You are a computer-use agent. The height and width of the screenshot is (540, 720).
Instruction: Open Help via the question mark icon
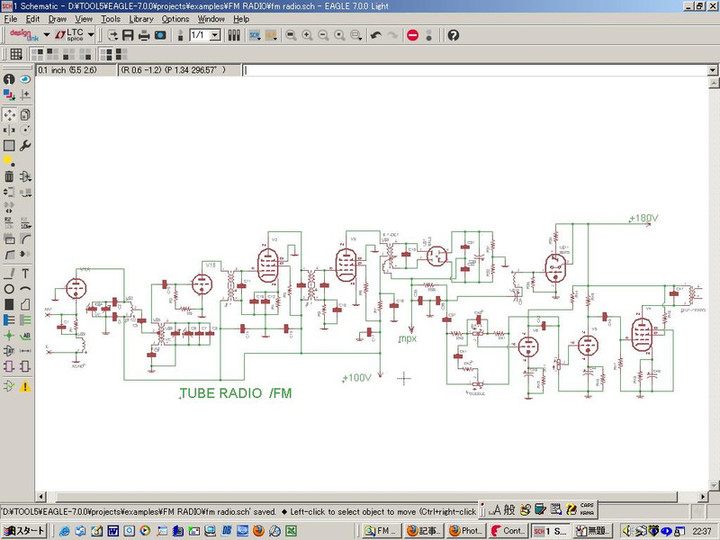click(453, 35)
